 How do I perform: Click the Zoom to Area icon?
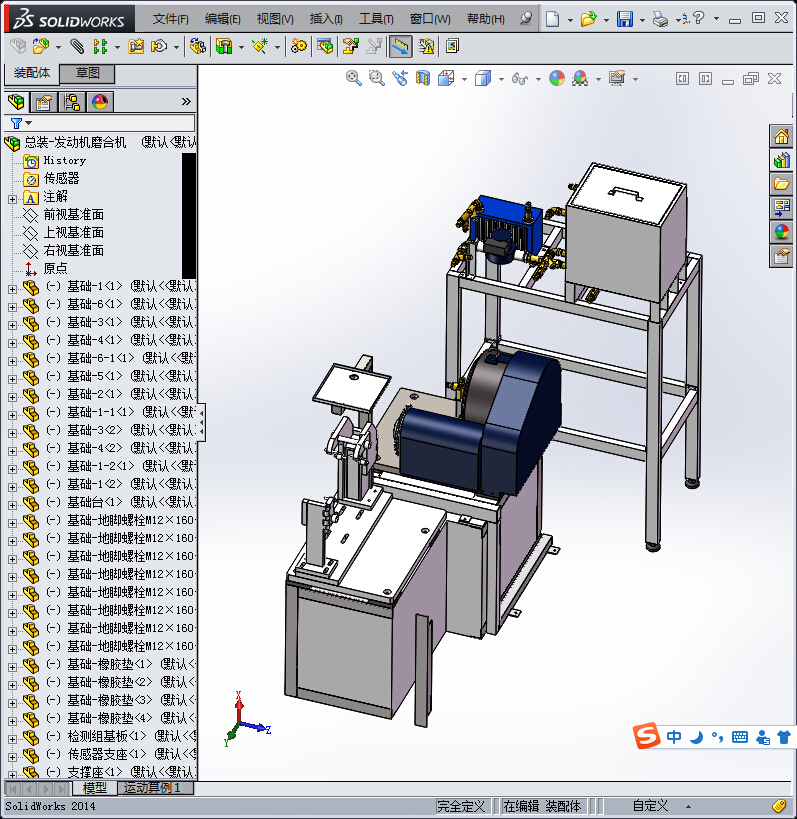click(x=377, y=78)
